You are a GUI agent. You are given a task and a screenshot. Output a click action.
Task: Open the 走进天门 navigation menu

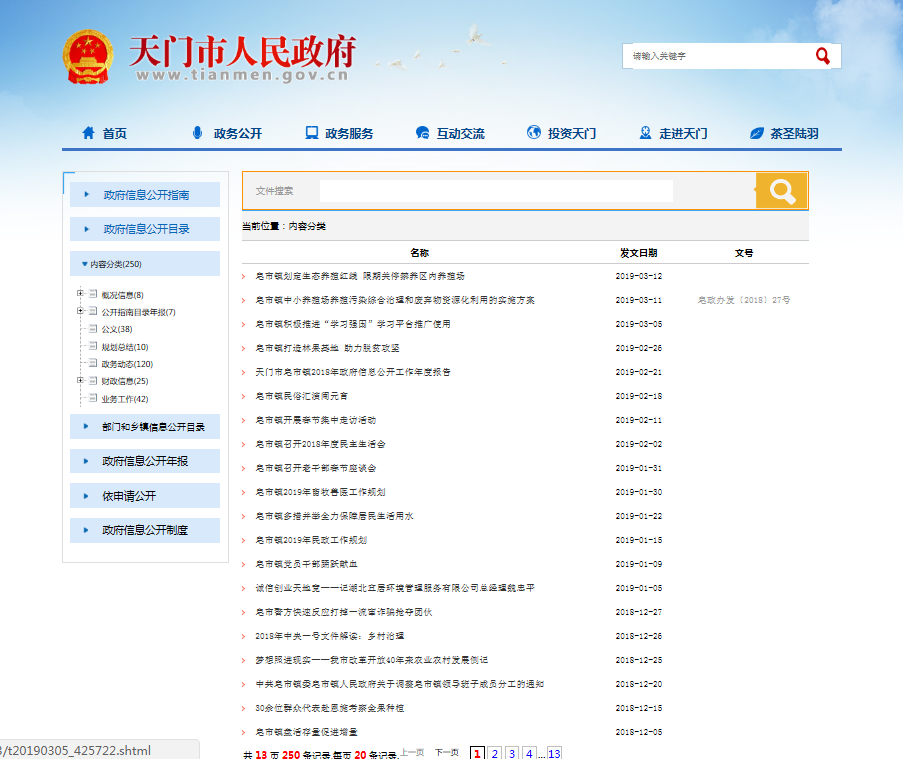coord(682,133)
